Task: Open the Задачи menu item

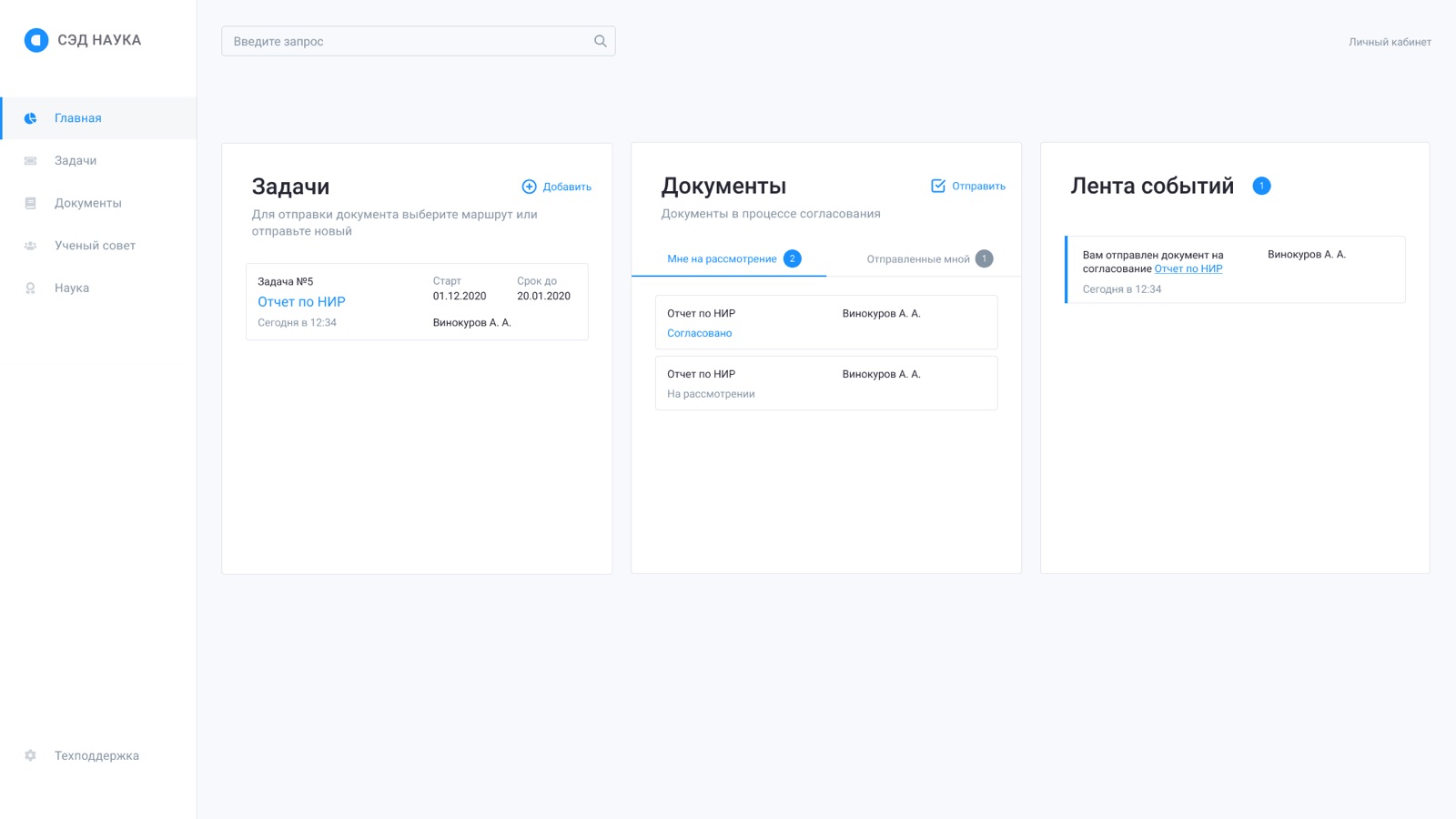Action: (x=98, y=161)
